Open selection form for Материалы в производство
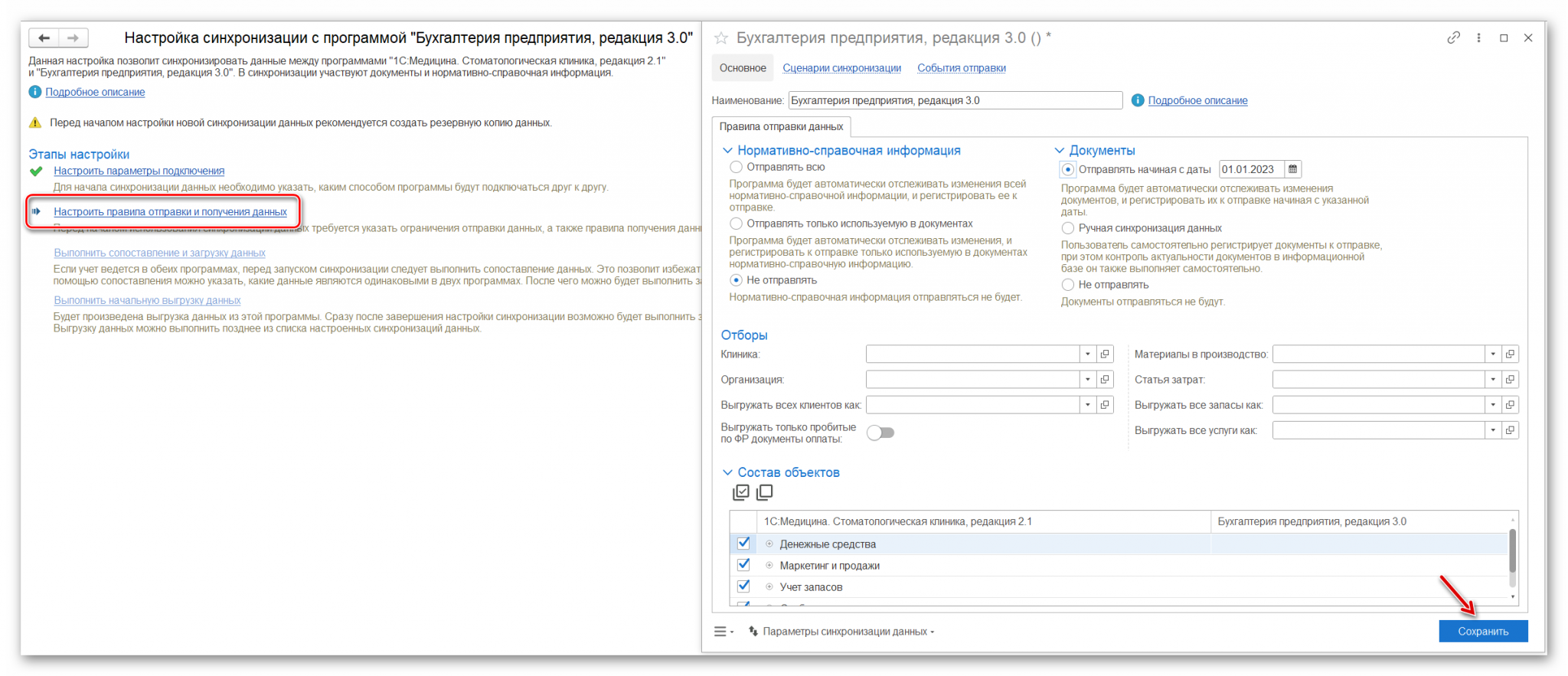Screen dimensions: 1568x676 pos(1510,354)
